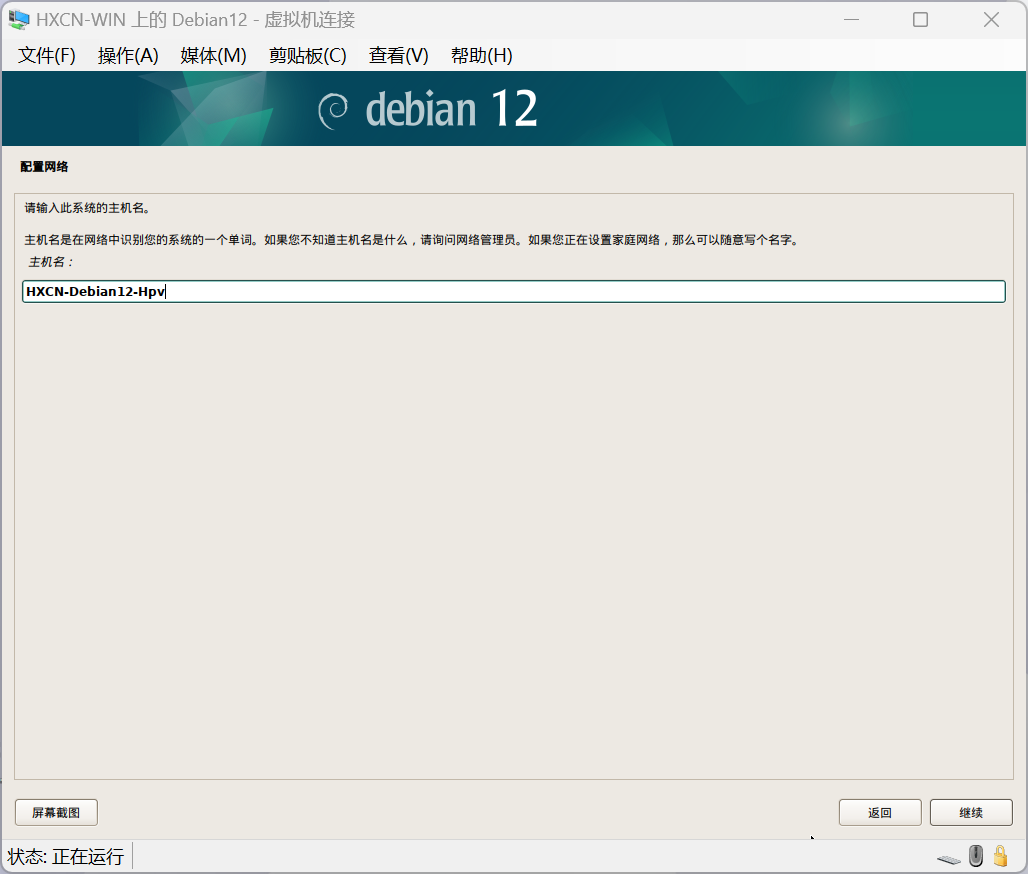This screenshot has width=1028, height=874.
Task: Click the Debian swirl logo in banner
Action: click(333, 110)
